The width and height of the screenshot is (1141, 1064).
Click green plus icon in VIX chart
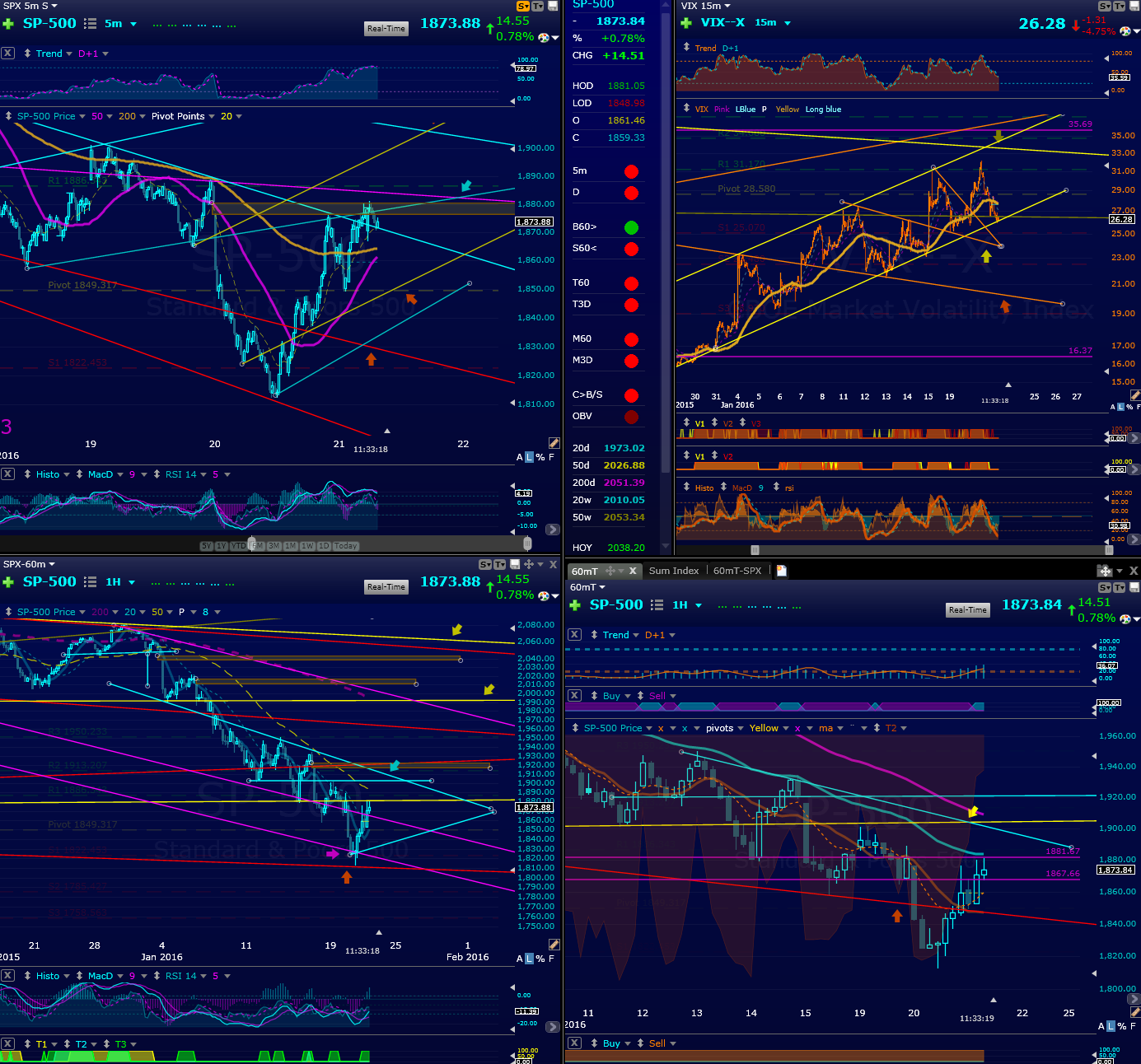[686, 23]
